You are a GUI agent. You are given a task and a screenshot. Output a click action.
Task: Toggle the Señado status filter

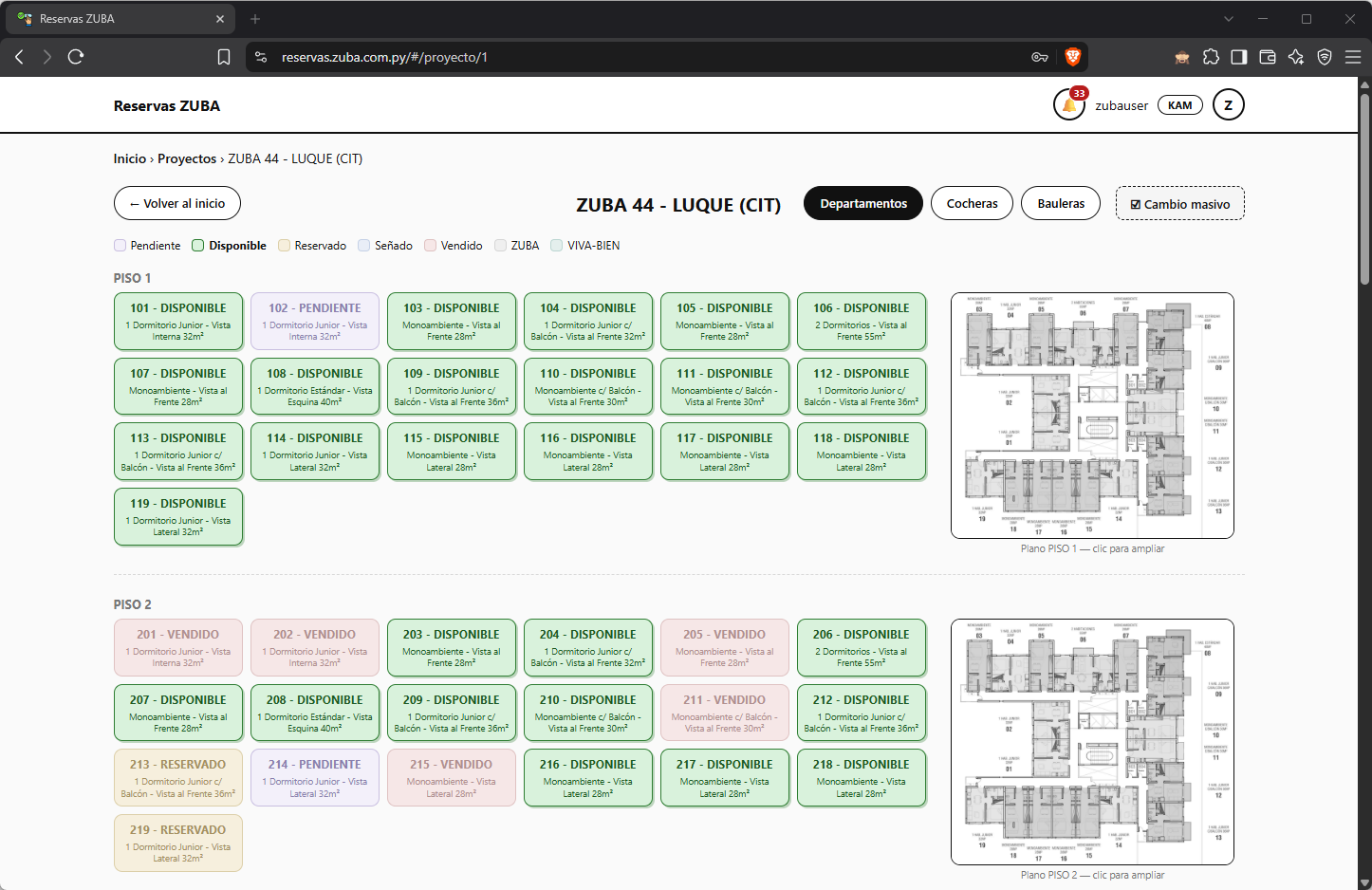click(x=385, y=246)
